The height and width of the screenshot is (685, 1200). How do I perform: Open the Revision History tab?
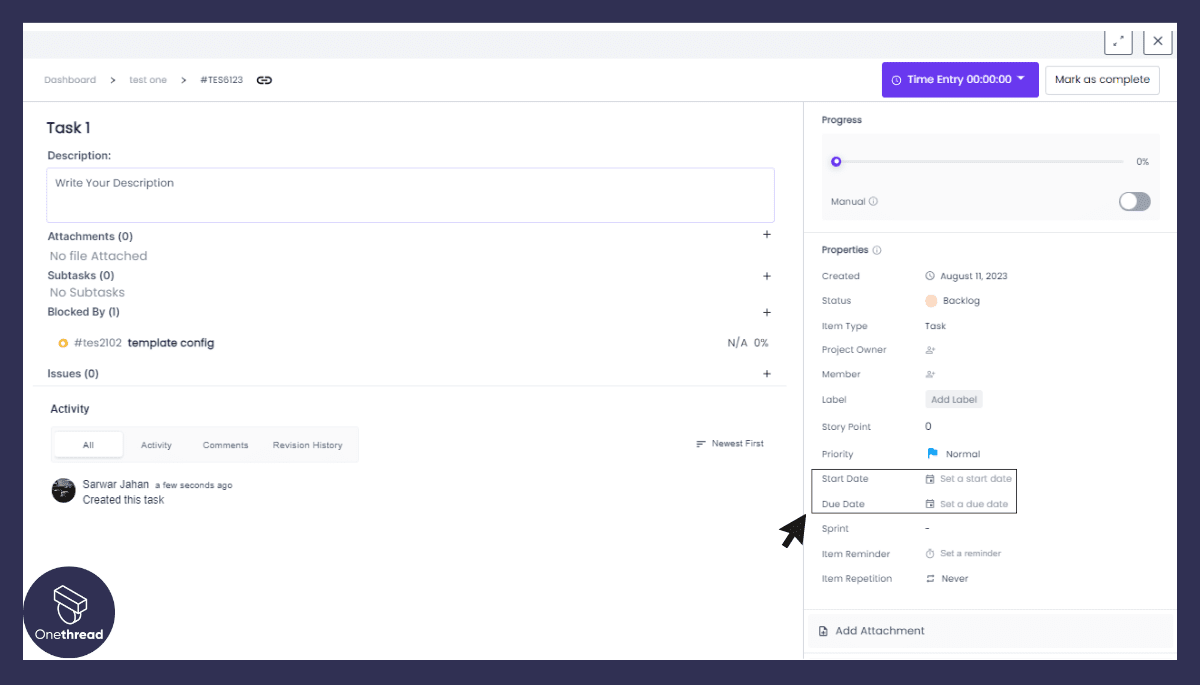(x=307, y=445)
